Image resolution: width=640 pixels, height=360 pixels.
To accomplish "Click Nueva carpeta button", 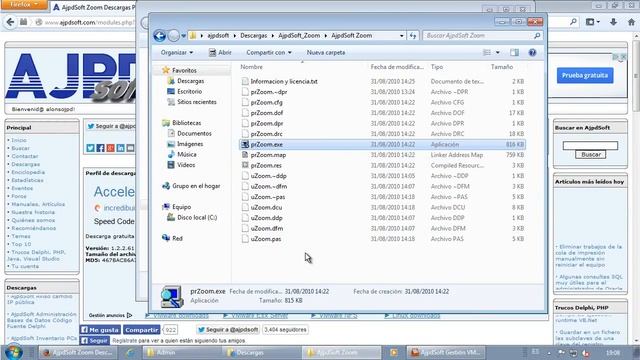I will [x=326, y=53].
